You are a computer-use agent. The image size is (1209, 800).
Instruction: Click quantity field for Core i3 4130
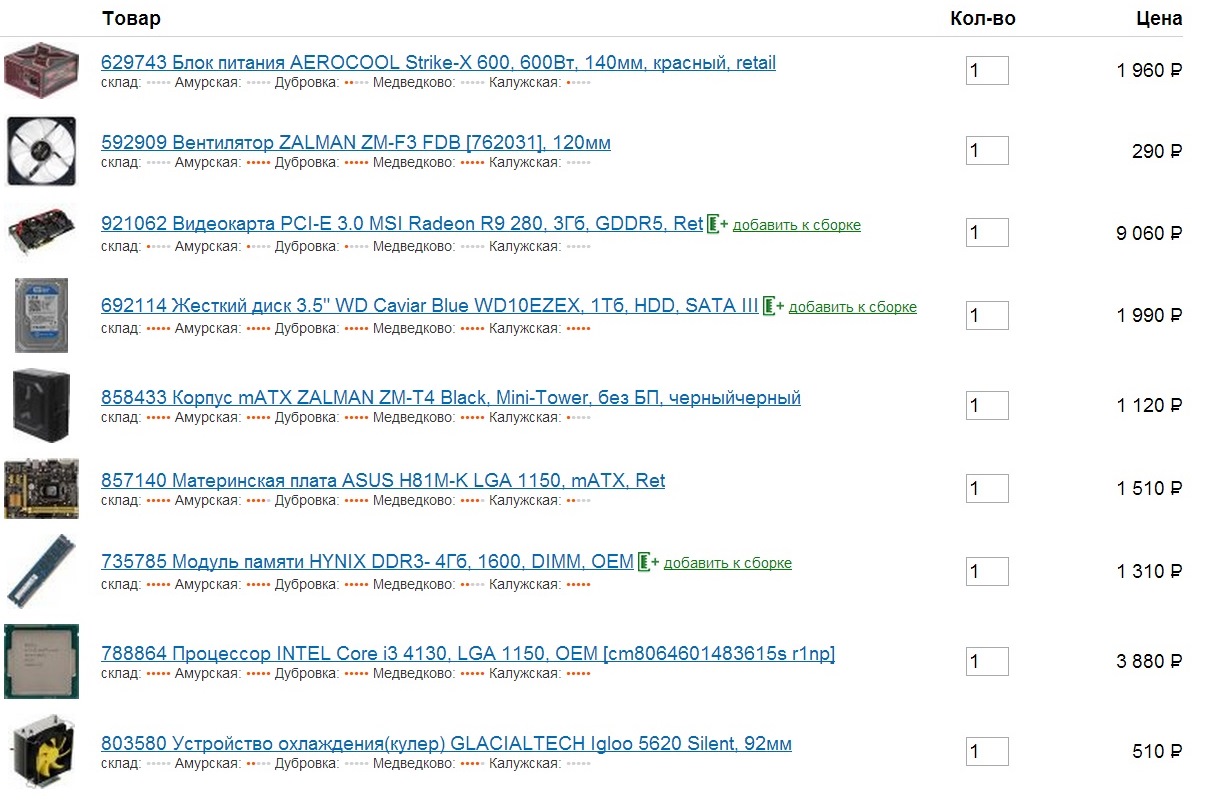987,661
